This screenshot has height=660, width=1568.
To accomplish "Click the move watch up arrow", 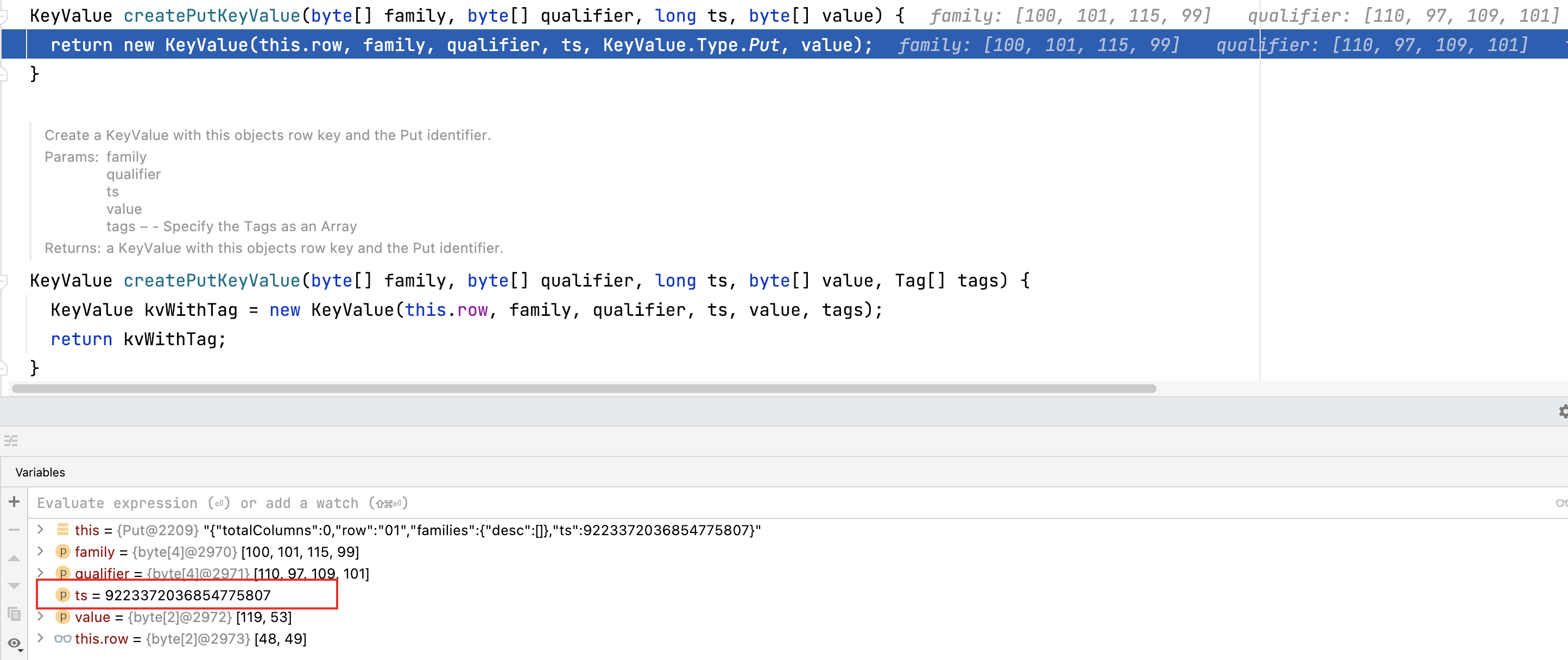I will click(14, 558).
